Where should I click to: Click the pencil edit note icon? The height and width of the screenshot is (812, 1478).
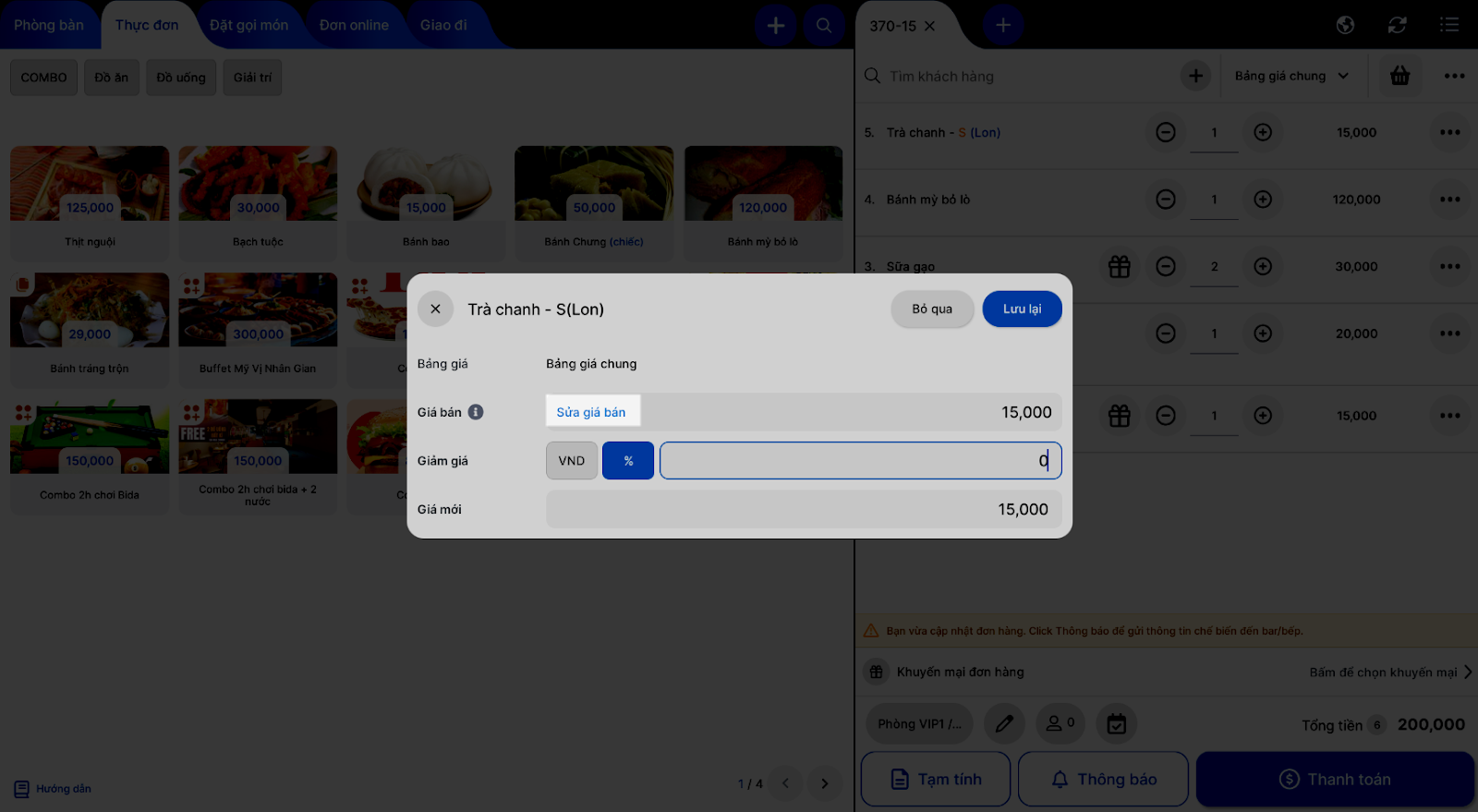pyautogui.click(x=1004, y=723)
